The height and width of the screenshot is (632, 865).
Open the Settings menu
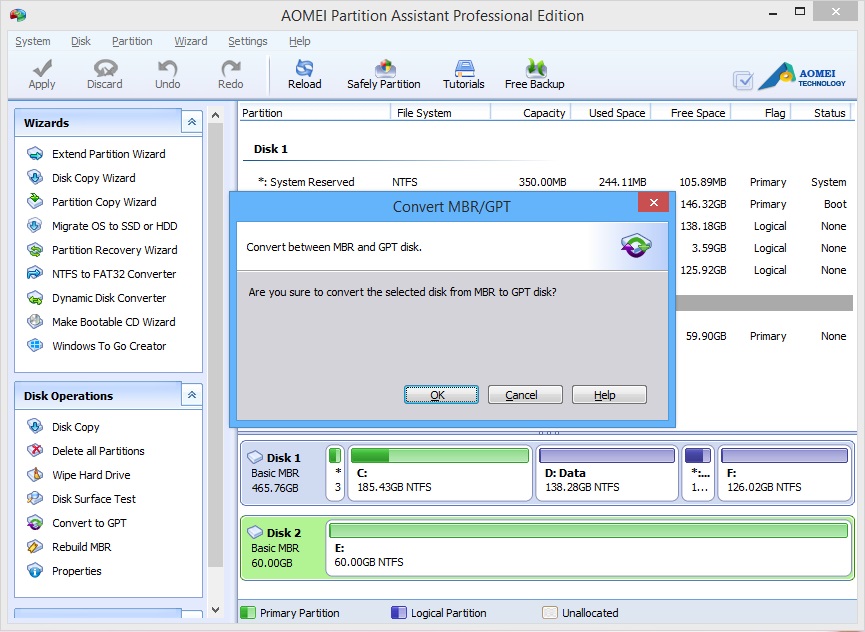(x=248, y=41)
